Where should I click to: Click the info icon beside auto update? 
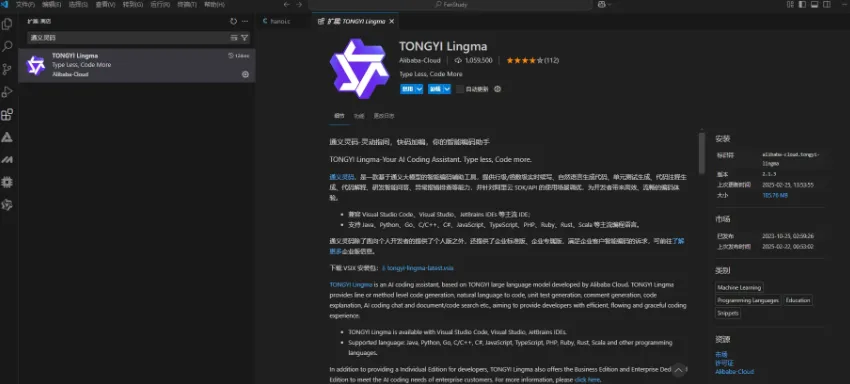(498, 89)
